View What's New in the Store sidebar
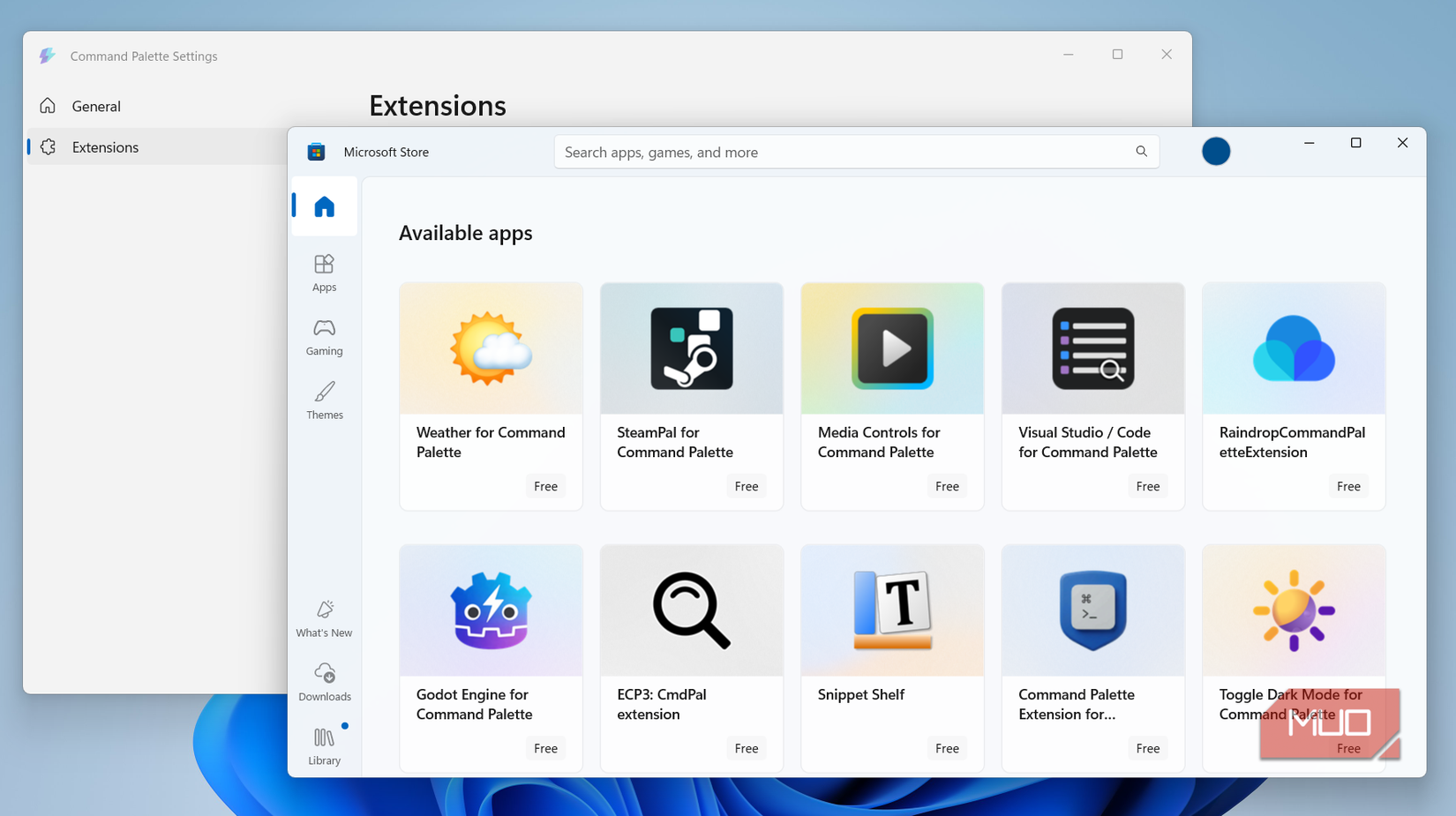1456x816 pixels. pyautogui.click(x=324, y=617)
